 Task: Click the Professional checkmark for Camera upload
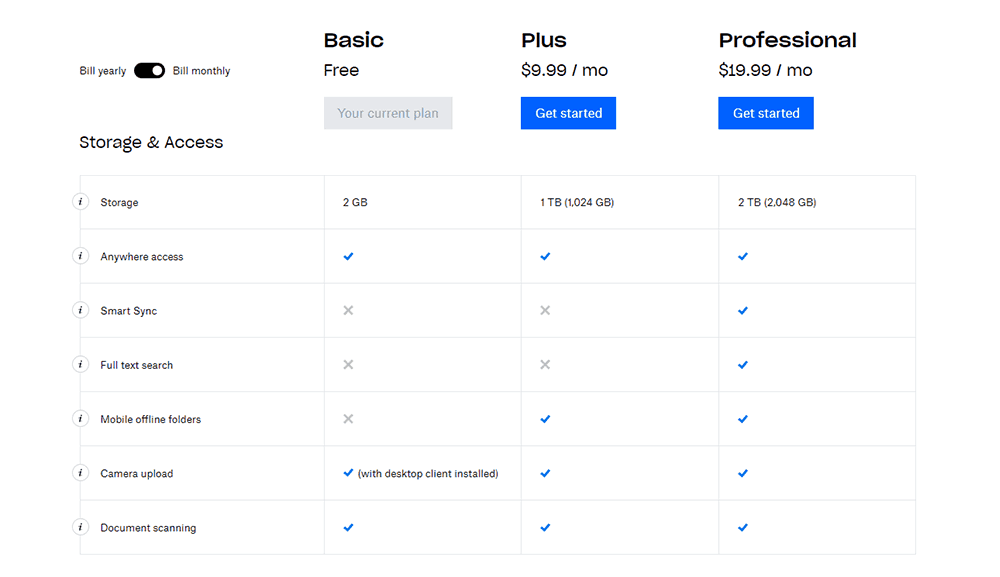click(x=743, y=473)
